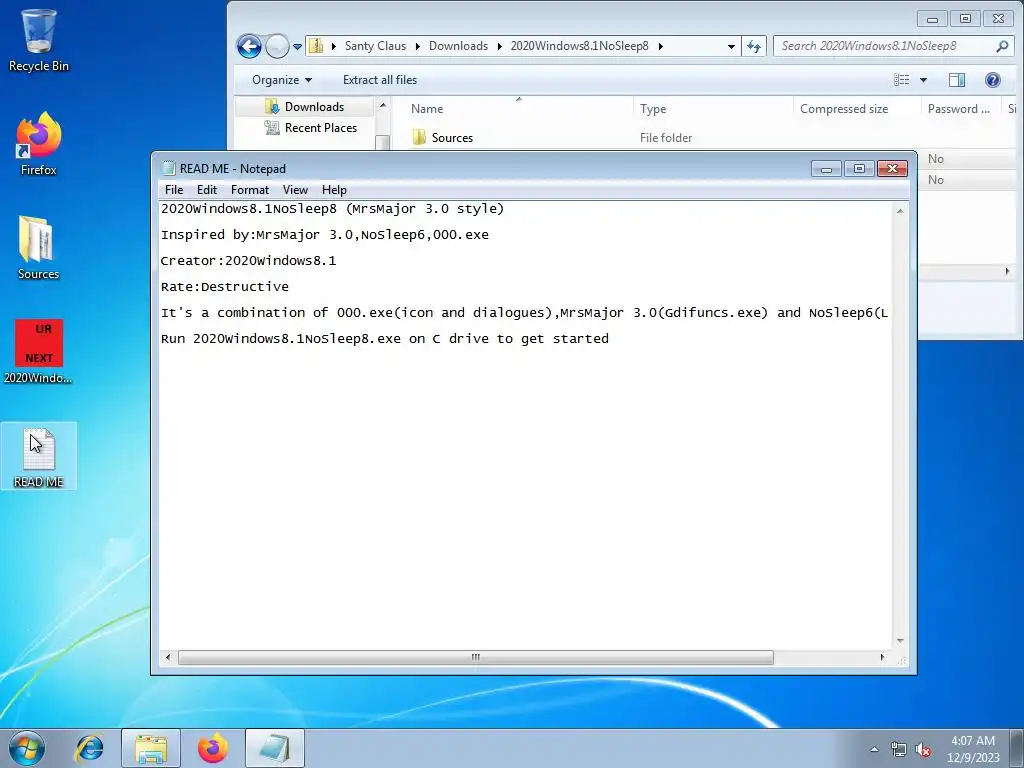Click Notepad's scroll right arrow
The height and width of the screenshot is (768, 1024).
pos(882,657)
